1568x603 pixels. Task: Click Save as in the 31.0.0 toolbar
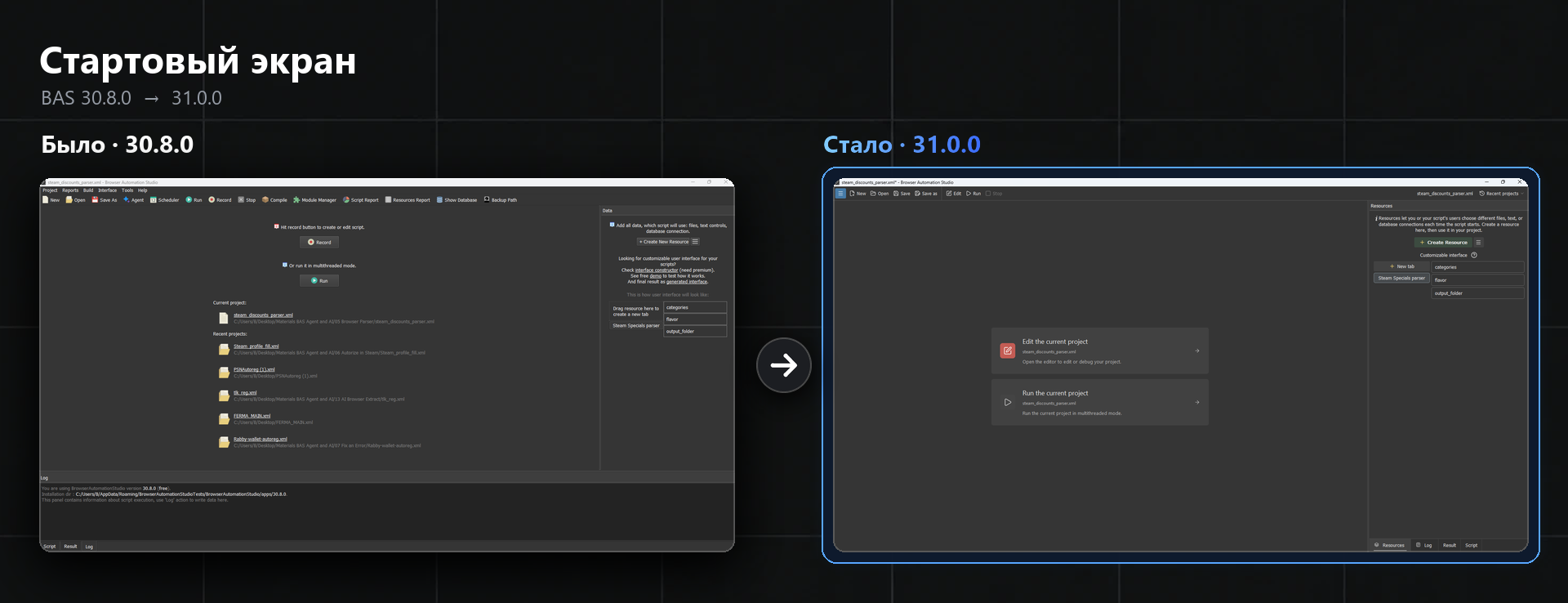coord(926,194)
